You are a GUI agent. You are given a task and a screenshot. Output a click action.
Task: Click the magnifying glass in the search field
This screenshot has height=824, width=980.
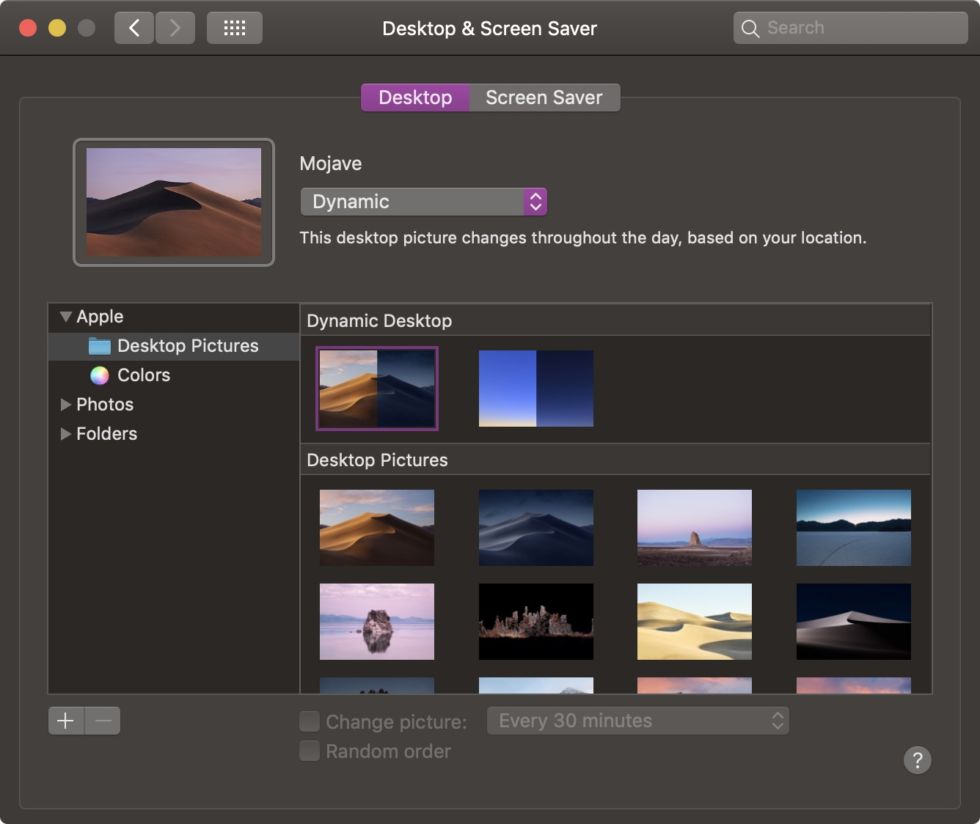point(750,27)
